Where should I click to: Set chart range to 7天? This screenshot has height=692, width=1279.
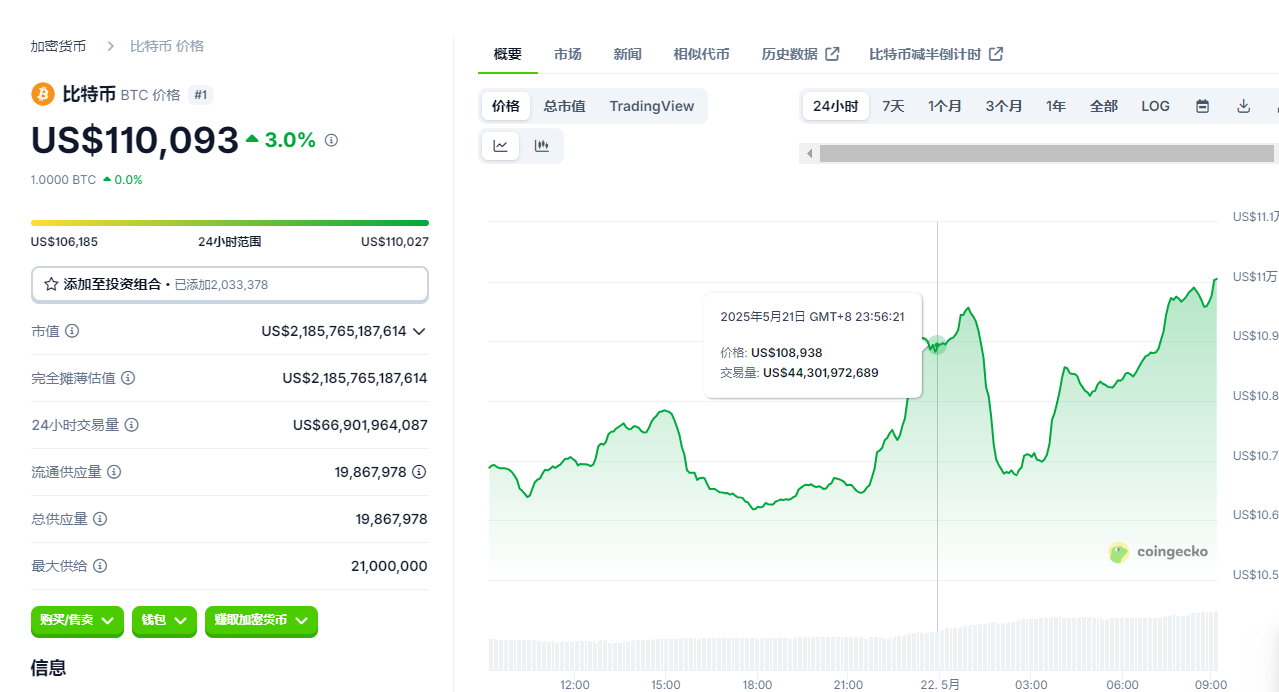893,106
